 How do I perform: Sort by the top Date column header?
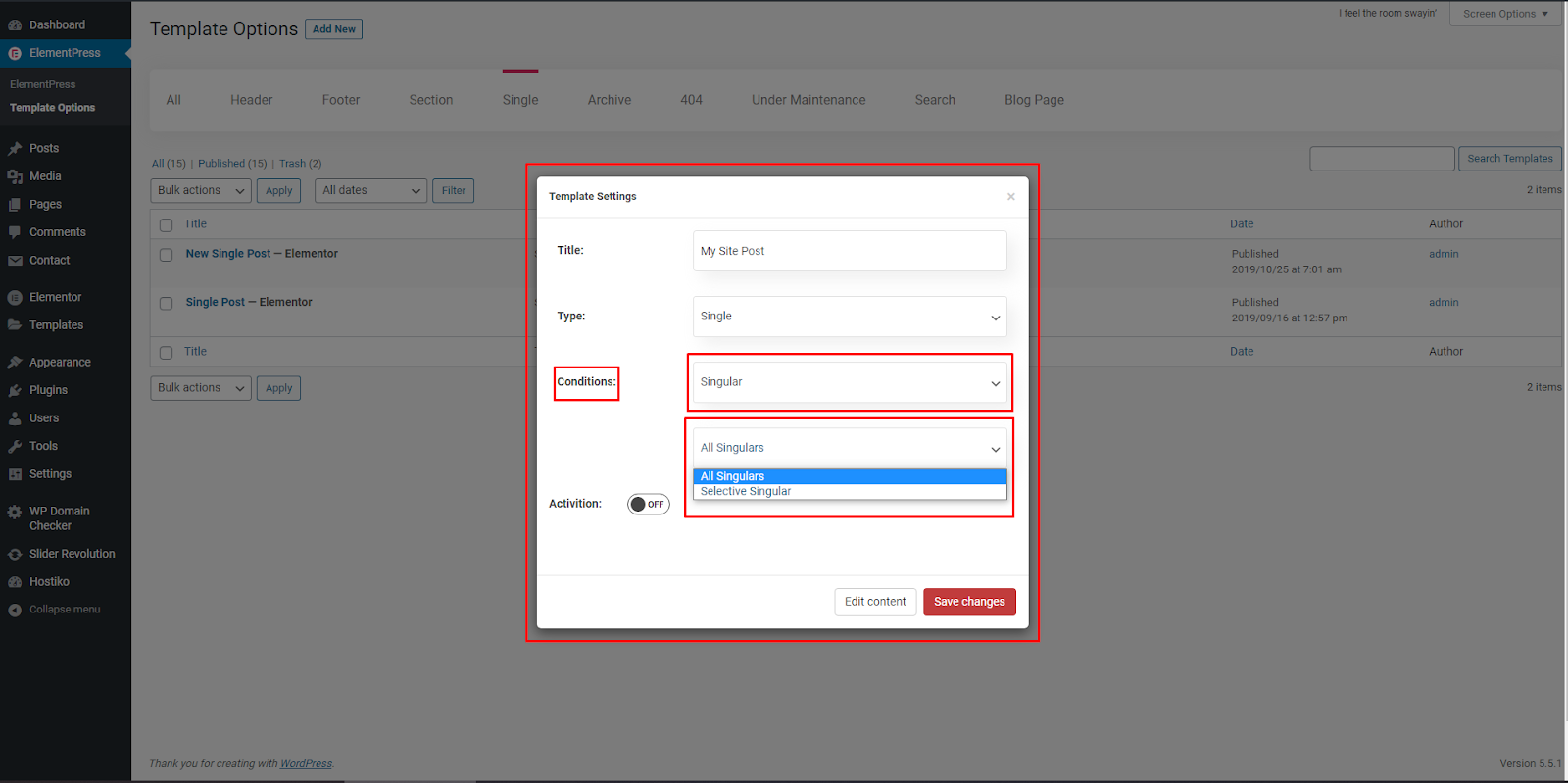[x=1242, y=224]
